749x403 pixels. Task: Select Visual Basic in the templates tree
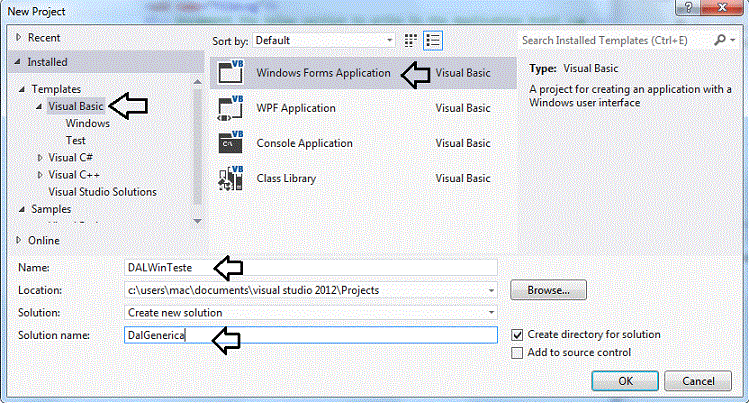[75, 106]
